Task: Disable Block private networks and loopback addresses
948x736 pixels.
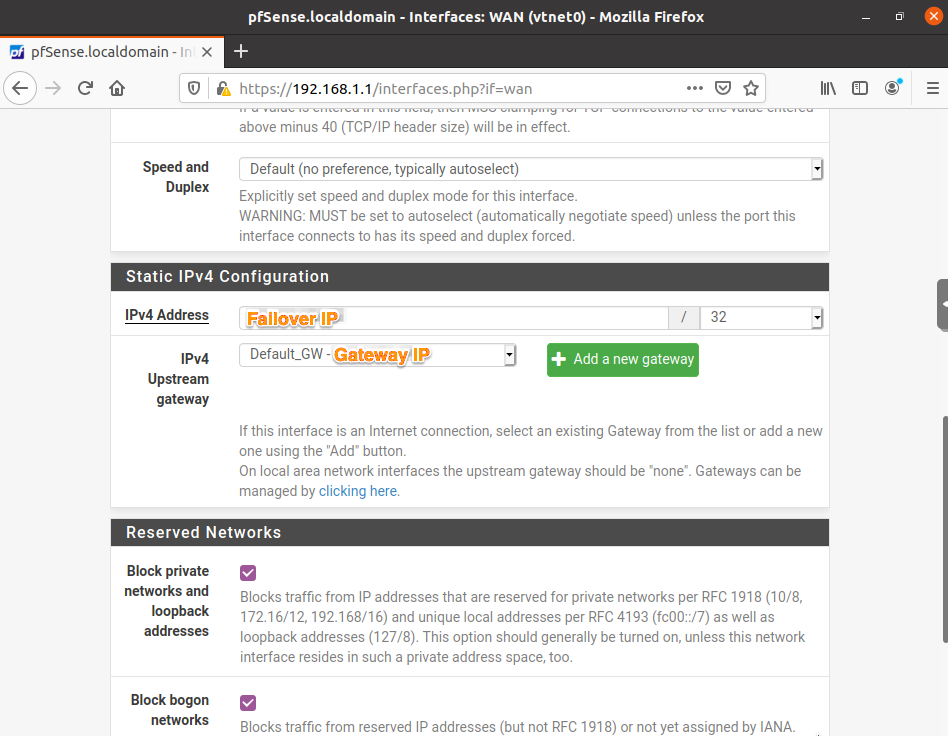Action: (x=247, y=572)
